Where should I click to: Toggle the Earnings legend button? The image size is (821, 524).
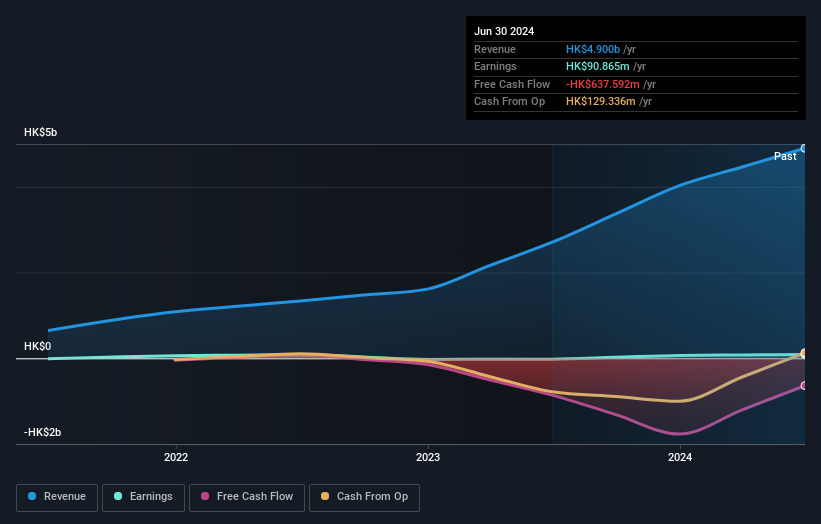pyautogui.click(x=143, y=497)
